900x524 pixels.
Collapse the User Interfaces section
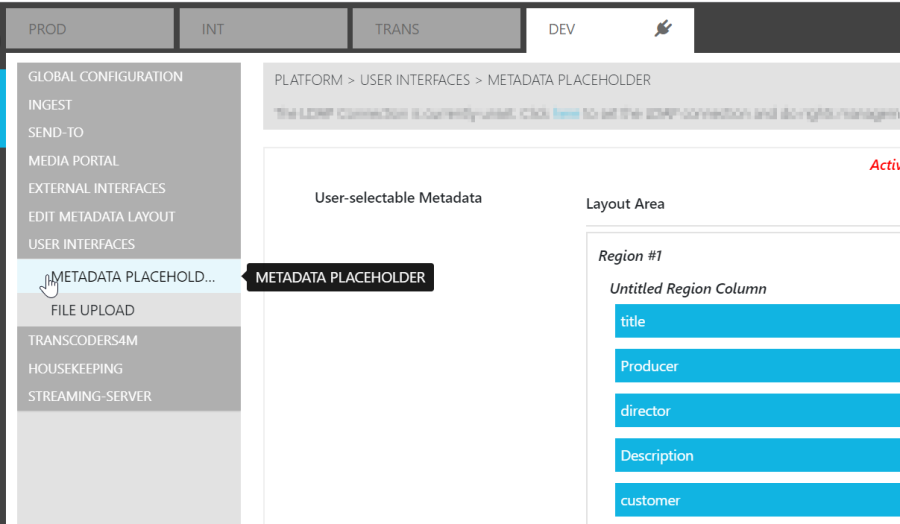point(81,245)
